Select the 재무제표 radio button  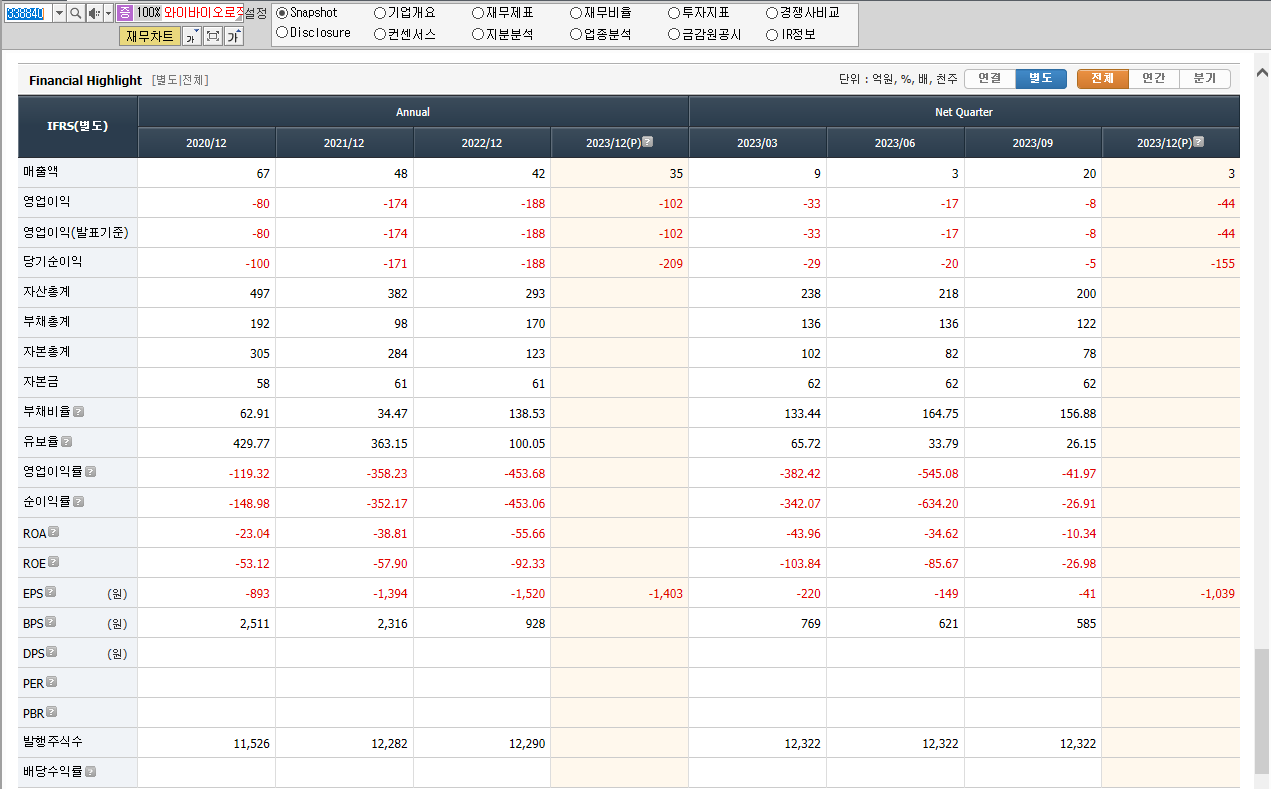(x=478, y=13)
